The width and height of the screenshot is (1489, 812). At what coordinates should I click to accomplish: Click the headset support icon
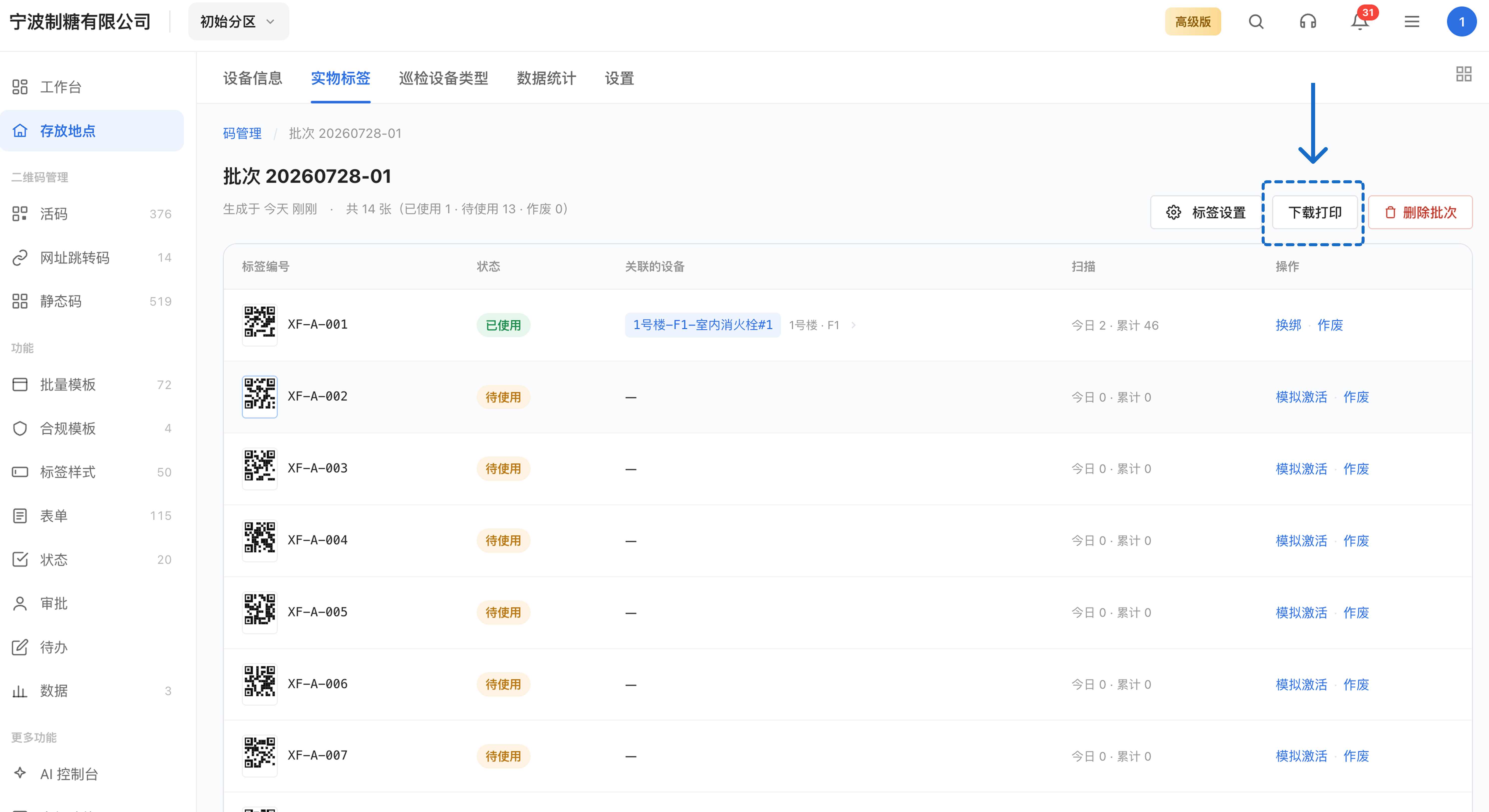(x=1308, y=22)
